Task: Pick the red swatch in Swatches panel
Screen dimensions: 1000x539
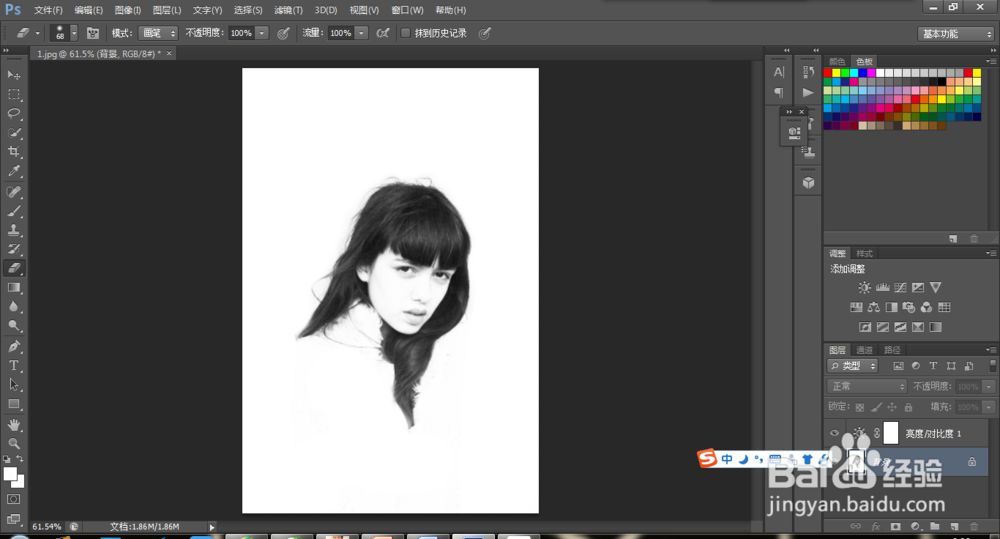Action: coord(828,73)
